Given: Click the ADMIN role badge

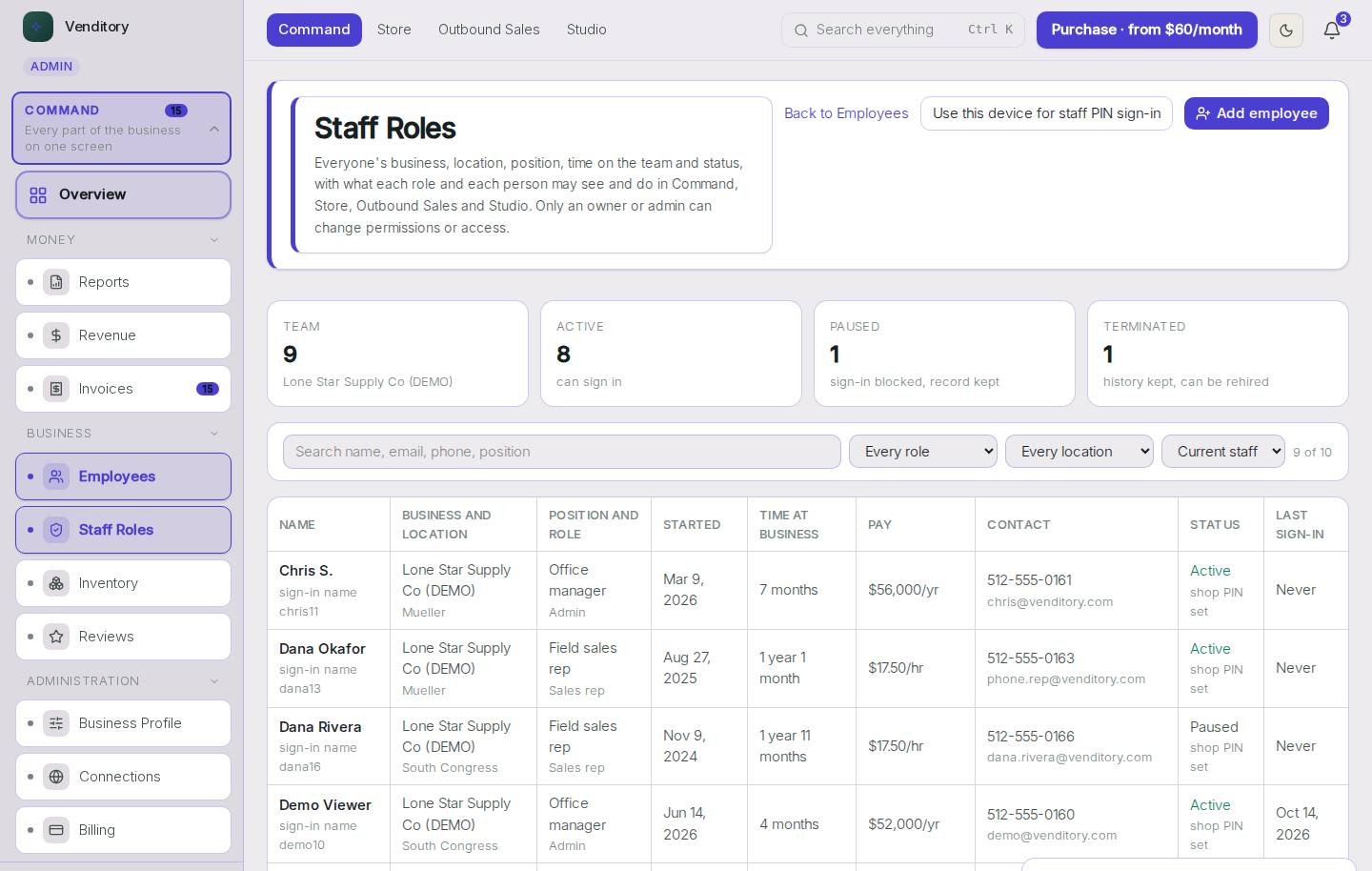Looking at the screenshot, I should (x=51, y=67).
